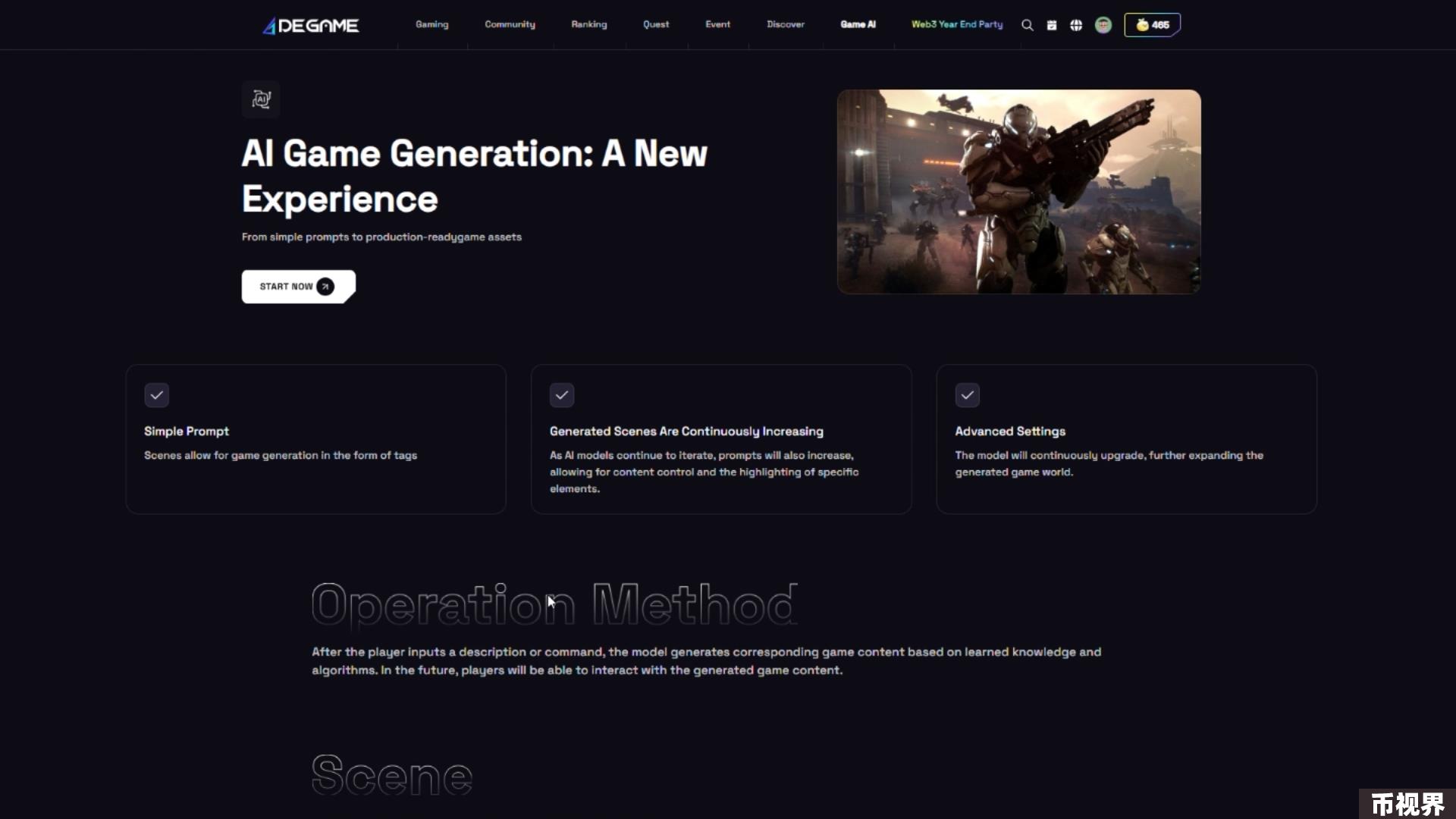Click 'From simple prompts to production-readygame assets'
This screenshot has height=819, width=1456.
coord(381,237)
